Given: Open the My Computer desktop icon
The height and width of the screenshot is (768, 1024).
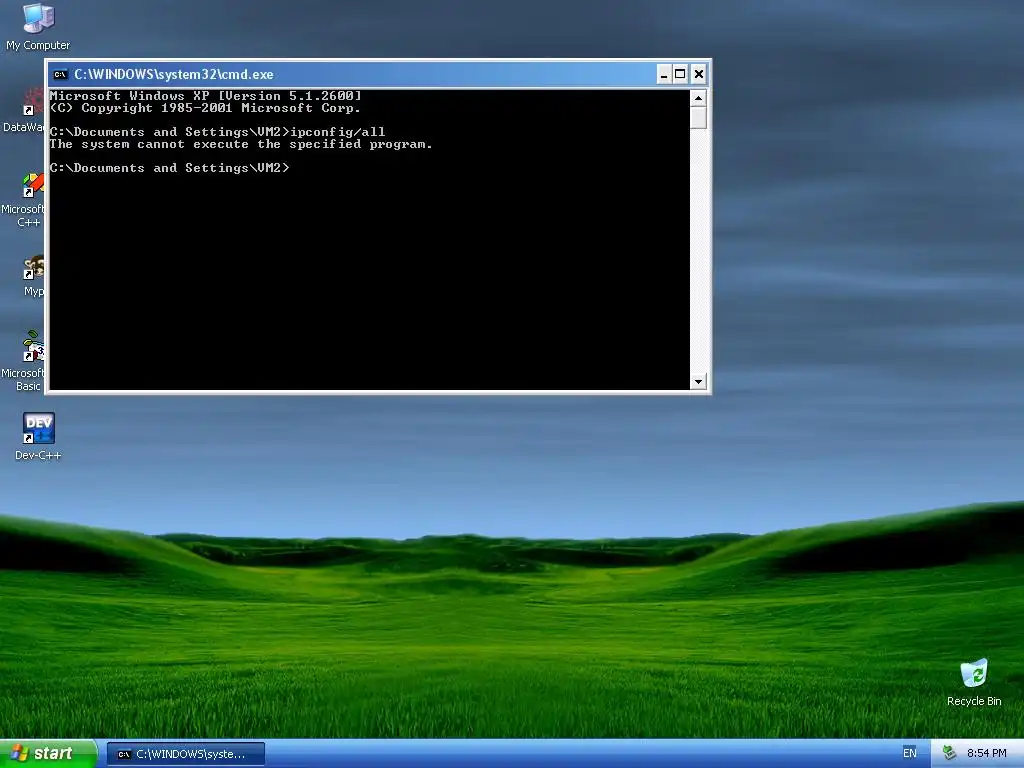Looking at the screenshot, I should click(38, 27).
